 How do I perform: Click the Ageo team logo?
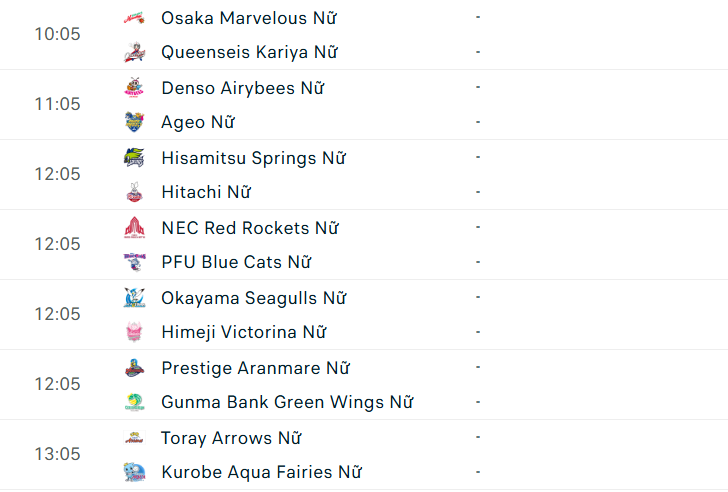coord(134,122)
